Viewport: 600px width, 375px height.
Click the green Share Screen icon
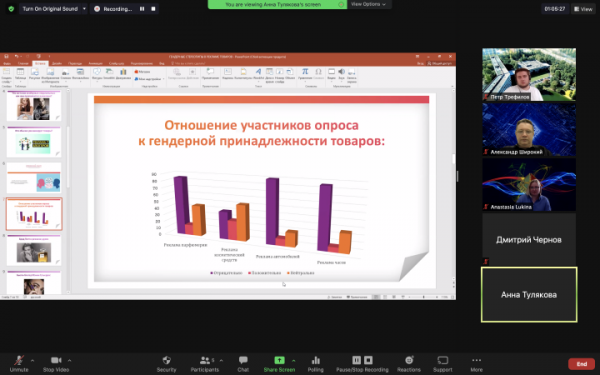point(279,360)
